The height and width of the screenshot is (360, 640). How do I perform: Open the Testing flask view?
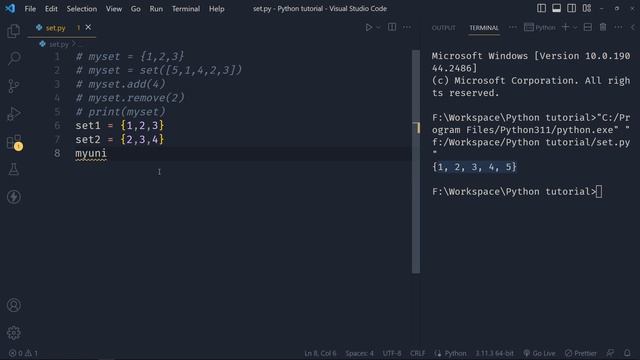(x=13, y=169)
